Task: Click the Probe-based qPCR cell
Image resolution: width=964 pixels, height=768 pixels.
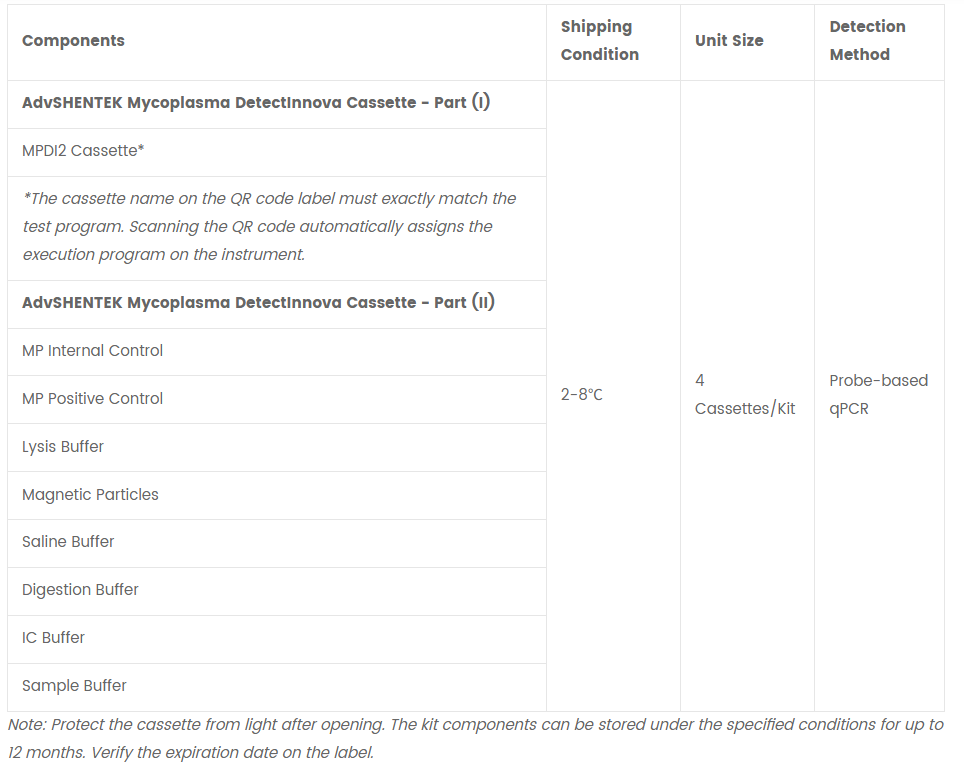Action: [879, 395]
